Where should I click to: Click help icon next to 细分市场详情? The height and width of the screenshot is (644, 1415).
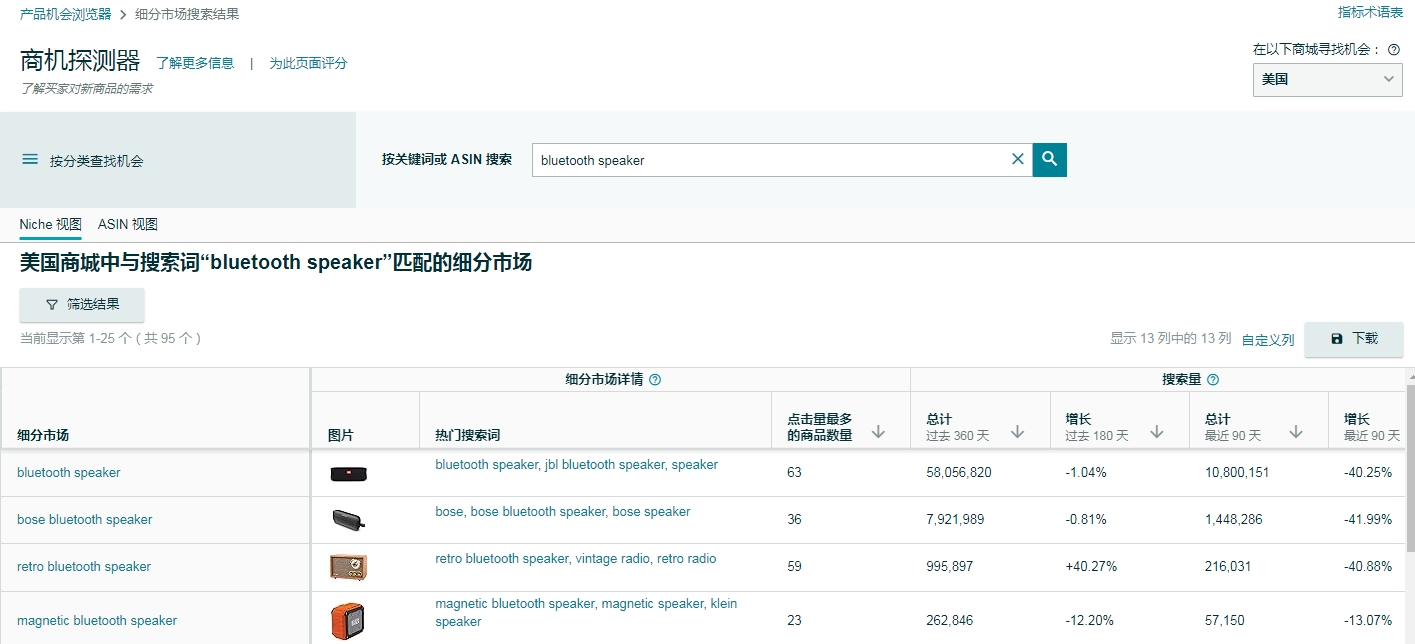click(655, 380)
